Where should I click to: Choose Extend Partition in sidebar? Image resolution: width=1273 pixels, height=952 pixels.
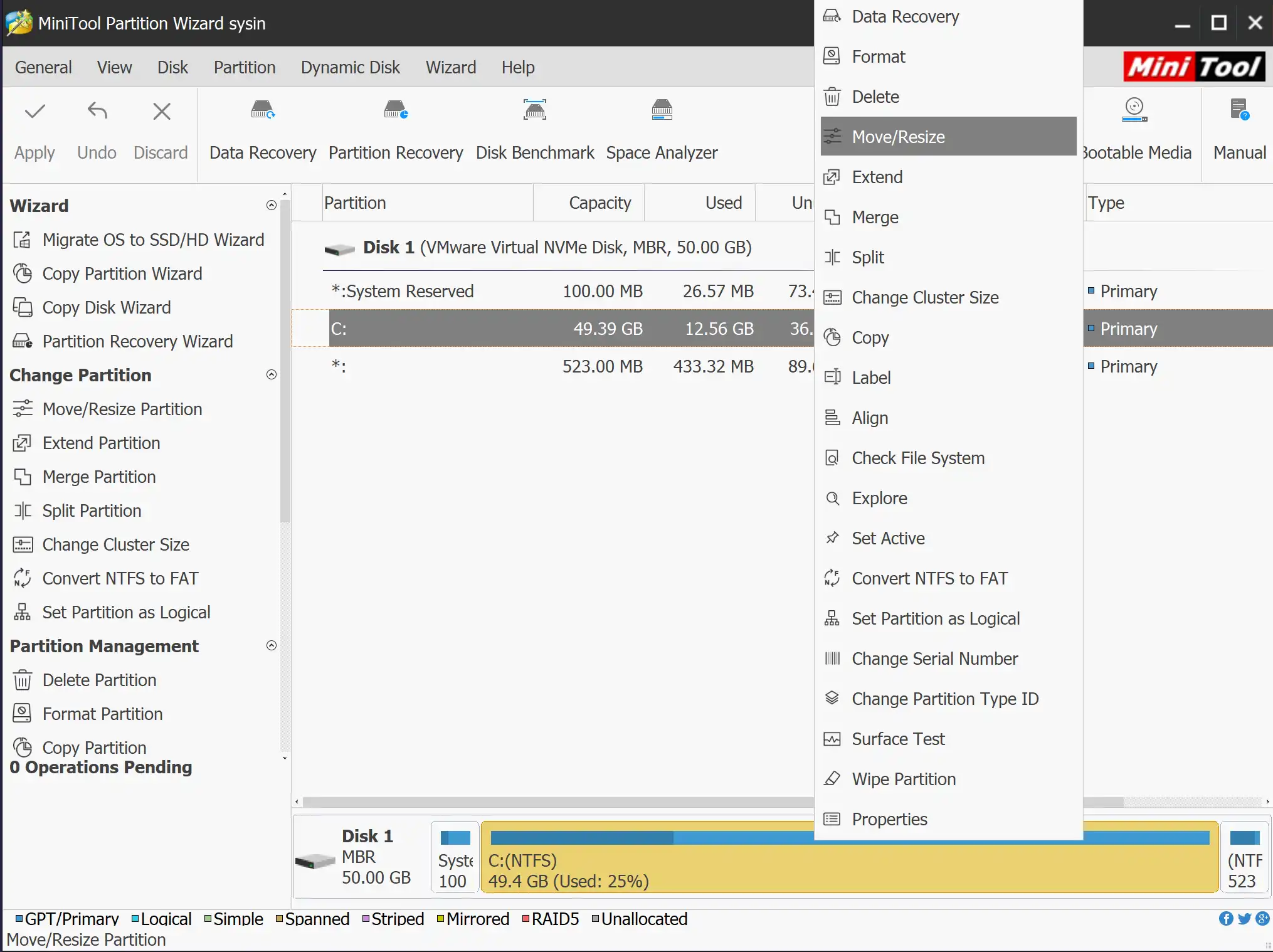coord(87,443)
